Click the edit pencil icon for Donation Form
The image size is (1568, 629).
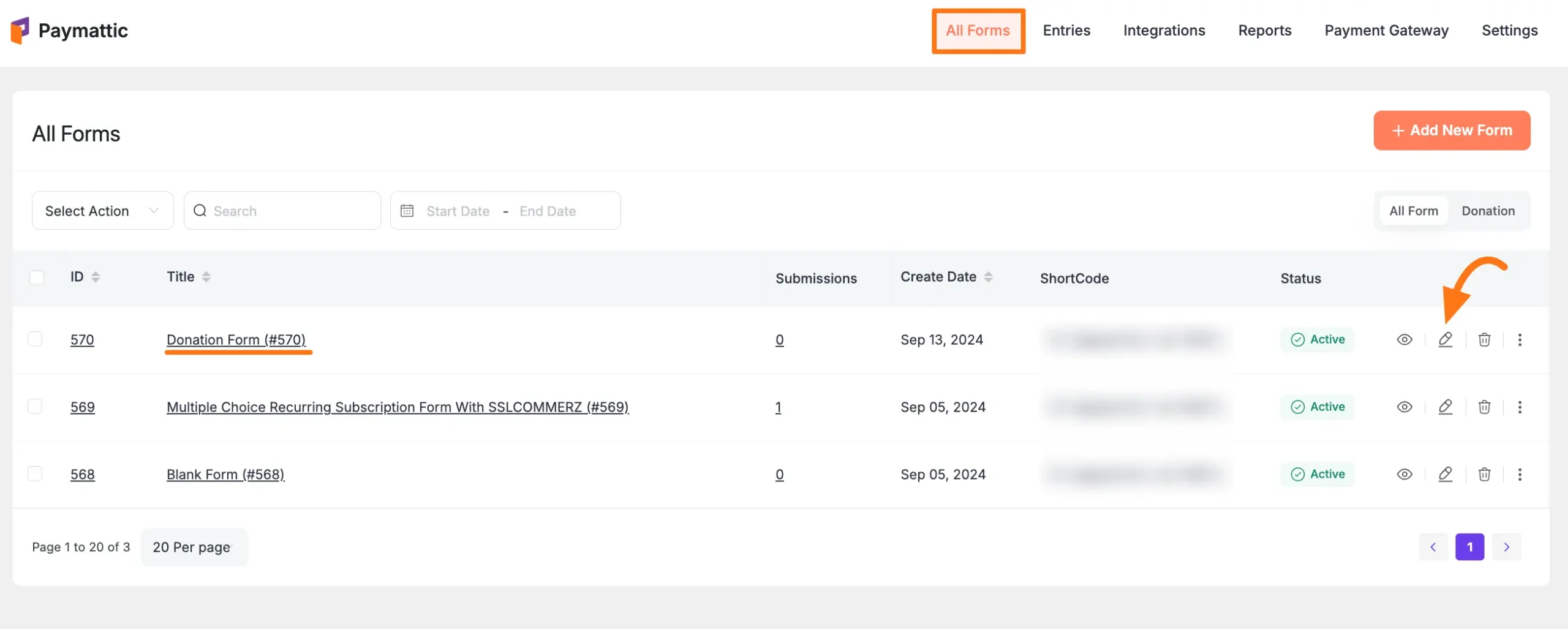(x=1445, y=339)
